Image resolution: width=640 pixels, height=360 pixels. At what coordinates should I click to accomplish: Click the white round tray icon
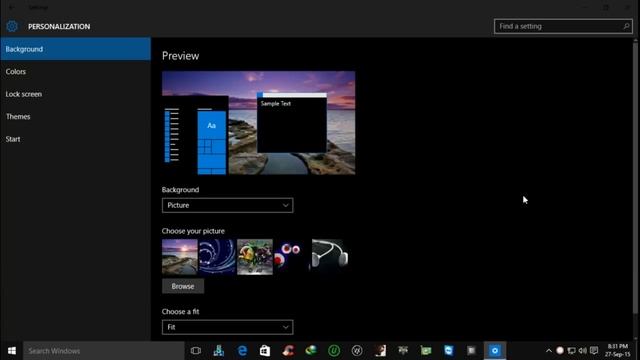pyautogui.click(x=560, y=351)
